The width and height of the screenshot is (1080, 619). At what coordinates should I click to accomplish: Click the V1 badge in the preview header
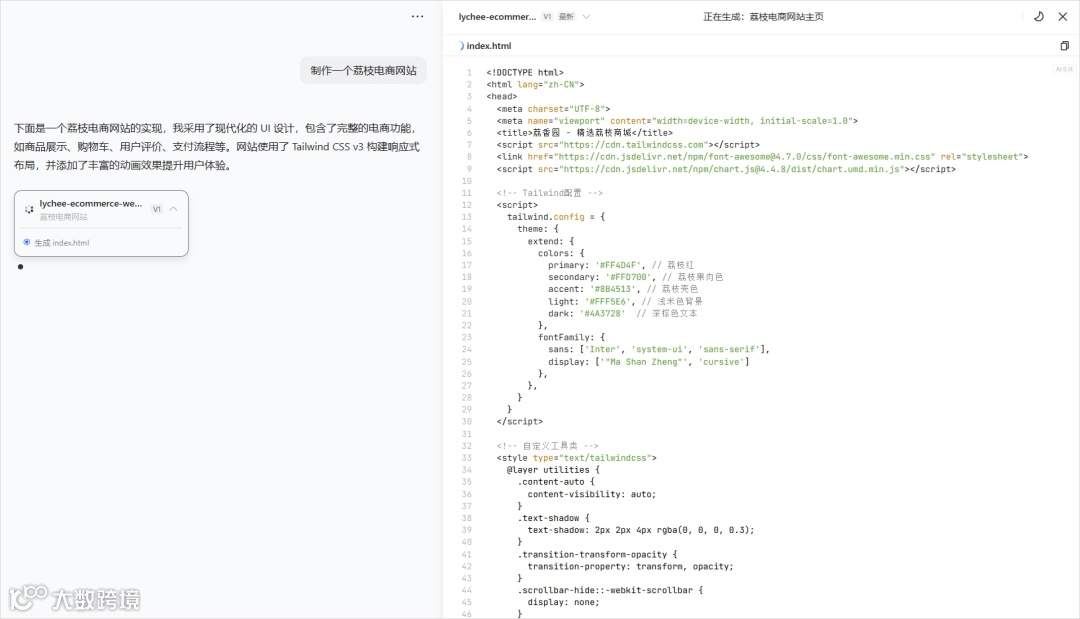(547, 17)
